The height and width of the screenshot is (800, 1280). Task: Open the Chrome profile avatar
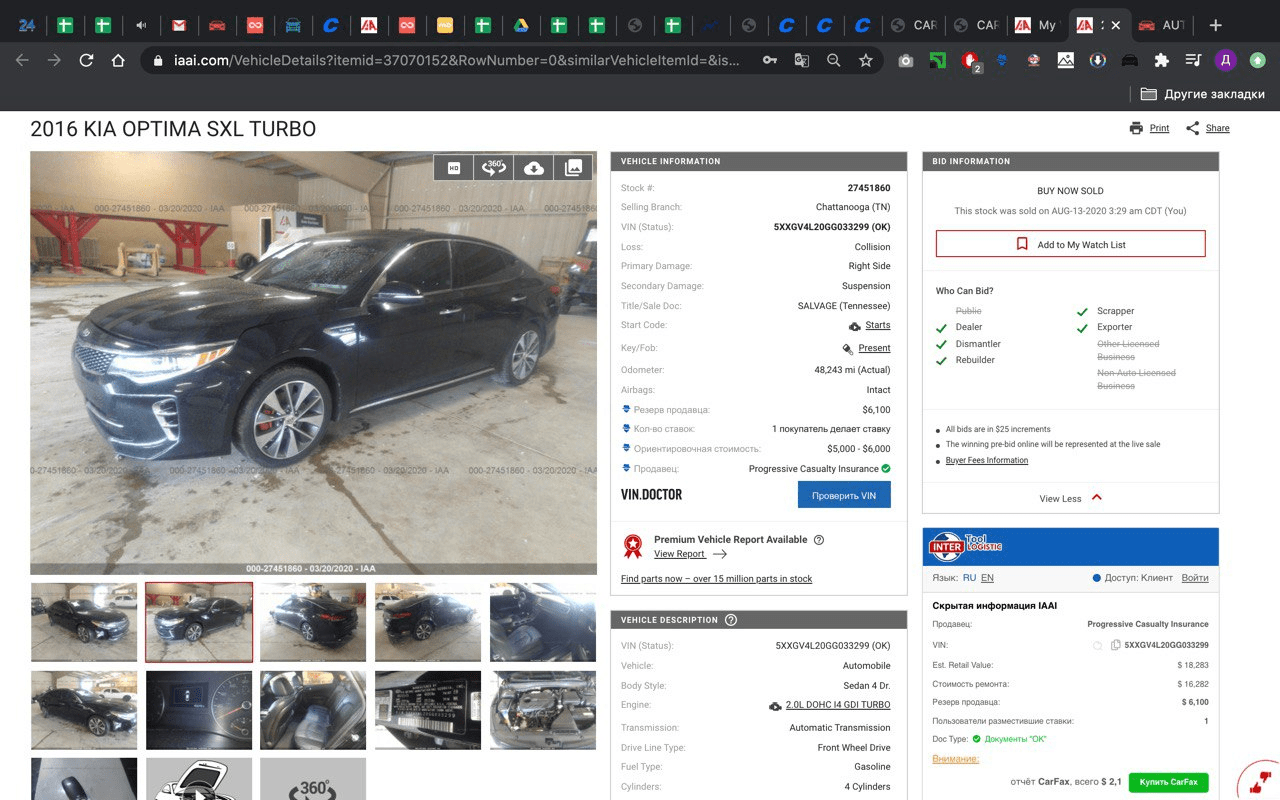pos(1225,60)
